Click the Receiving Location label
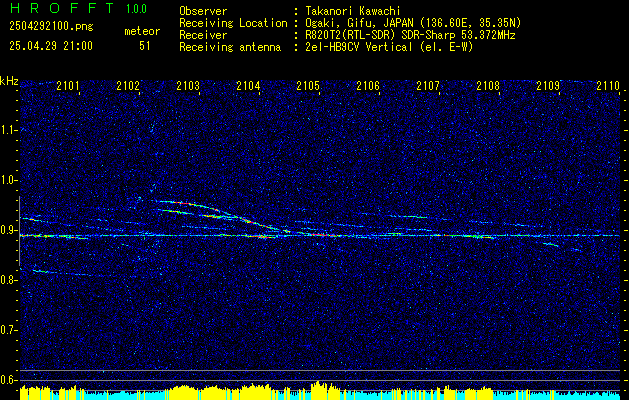629x400 pixels. click(x=233, y=23)
